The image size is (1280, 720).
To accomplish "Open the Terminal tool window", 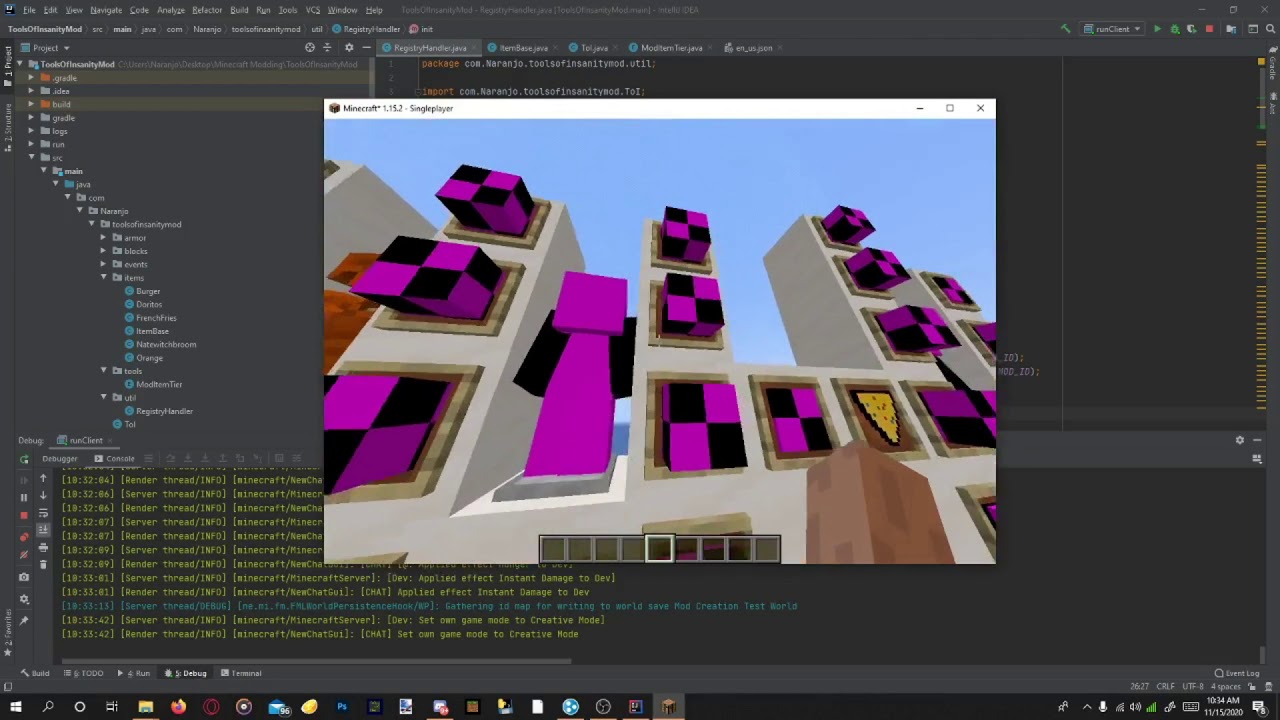I will point(240,673).
